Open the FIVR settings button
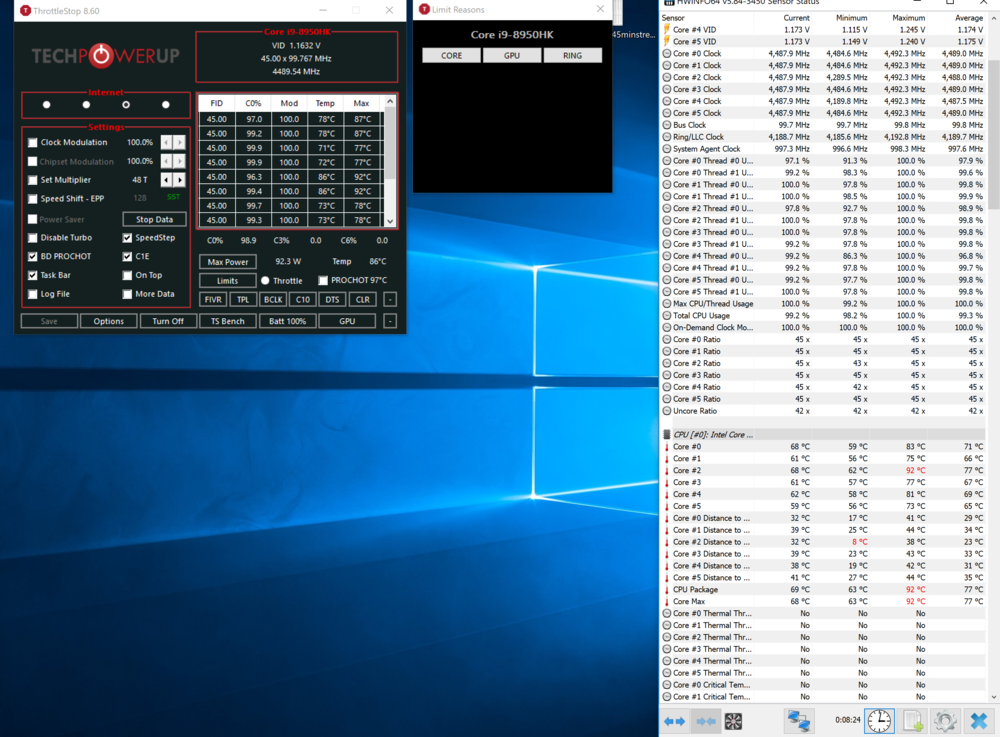This screenshot has width=1000, height=737. 213,299
